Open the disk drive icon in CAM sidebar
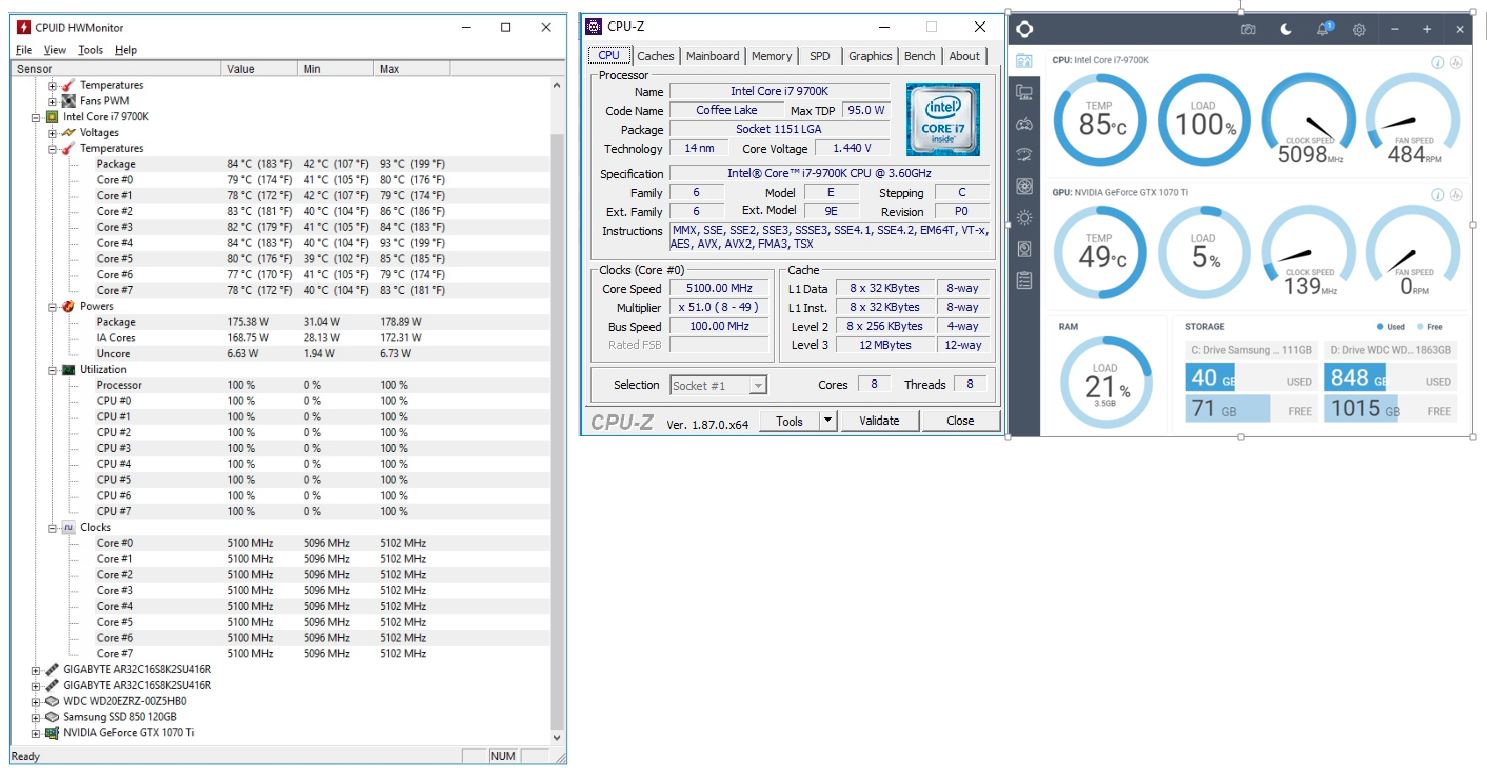This screenshot has height=768, width=1487. point(1024,249)
